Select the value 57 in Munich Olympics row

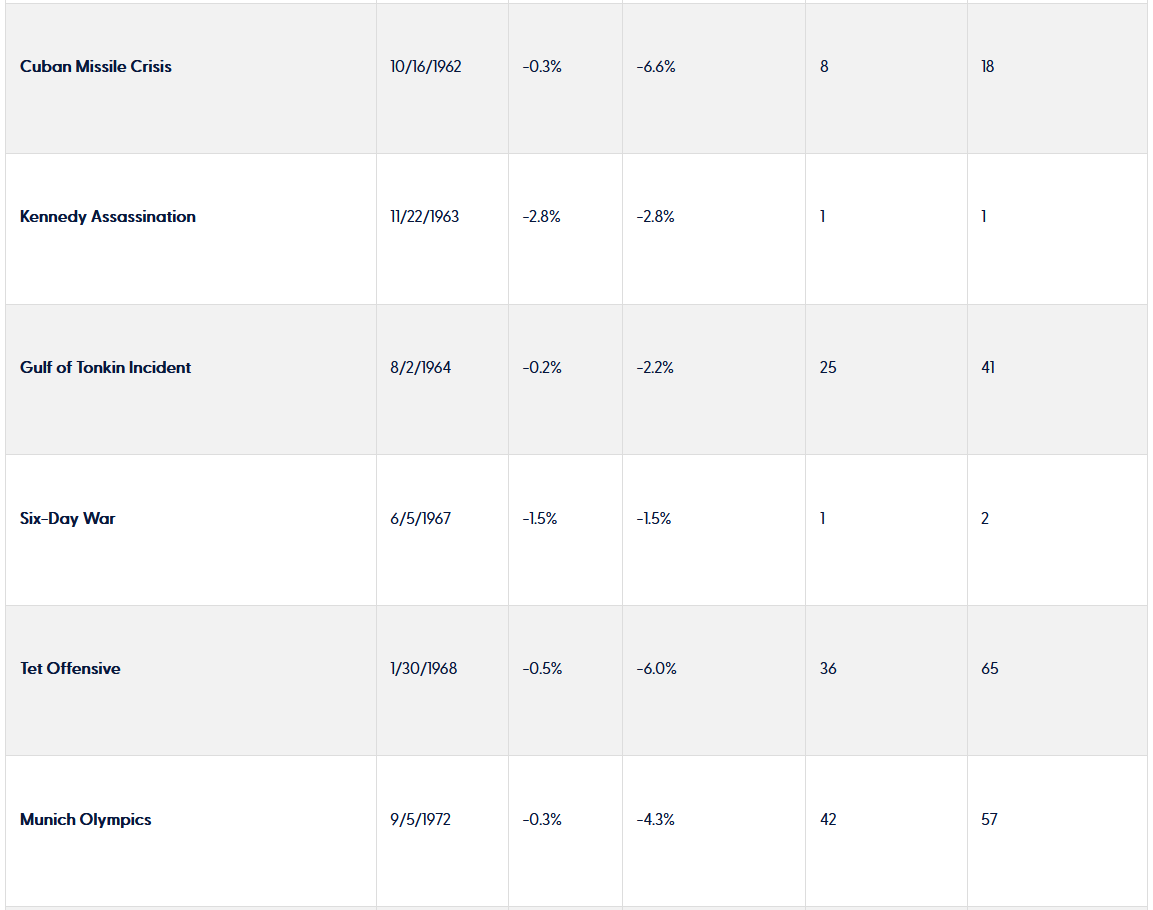tap(990, 820)
